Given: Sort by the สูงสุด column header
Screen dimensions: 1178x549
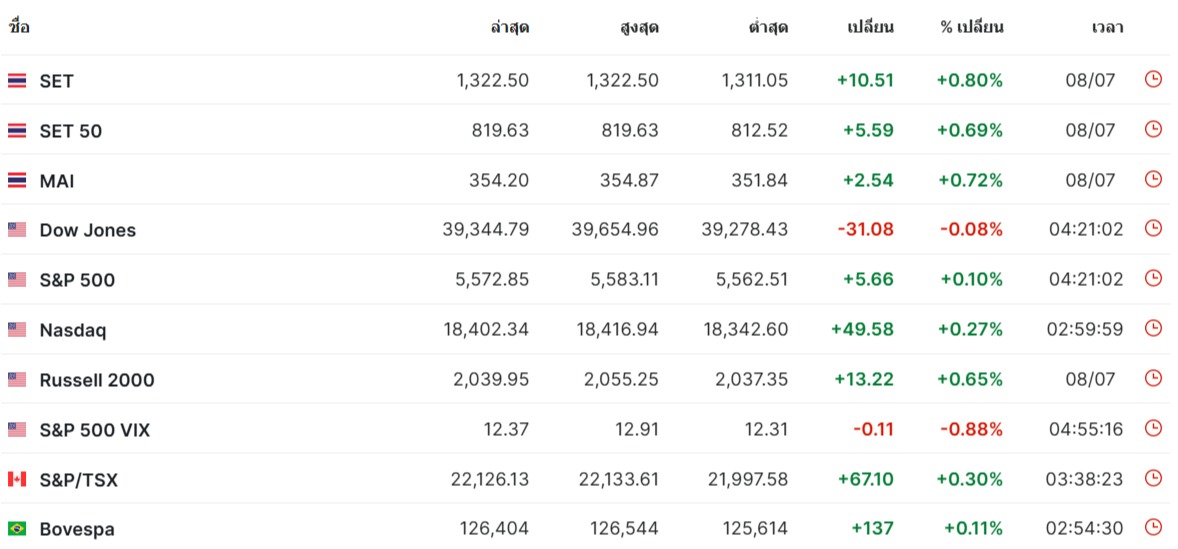Looking at the screenshot, I should [639, 28].
